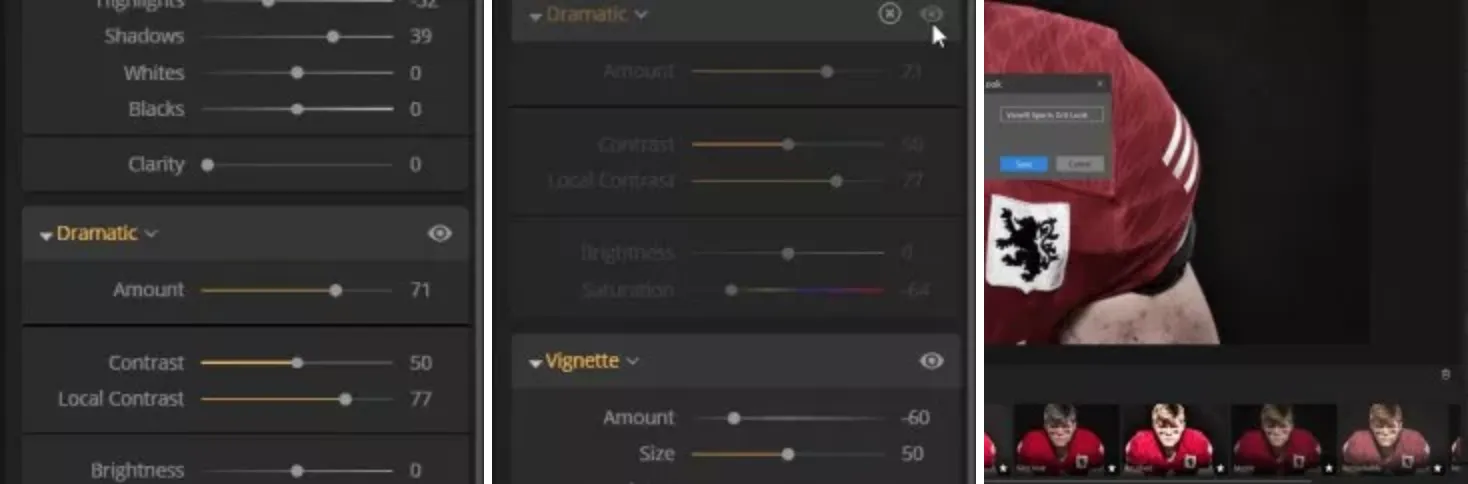Collapse the Vignette section triangle

[535, 363]
